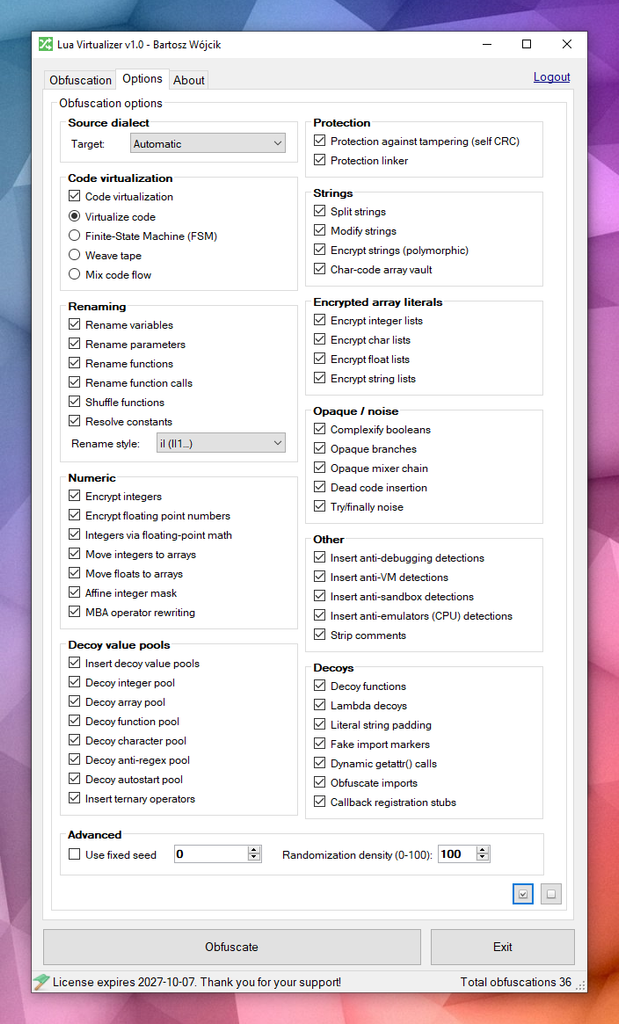Click the resize grip in status bar corner
619x1024 pixels.
(x=580, y=984)
